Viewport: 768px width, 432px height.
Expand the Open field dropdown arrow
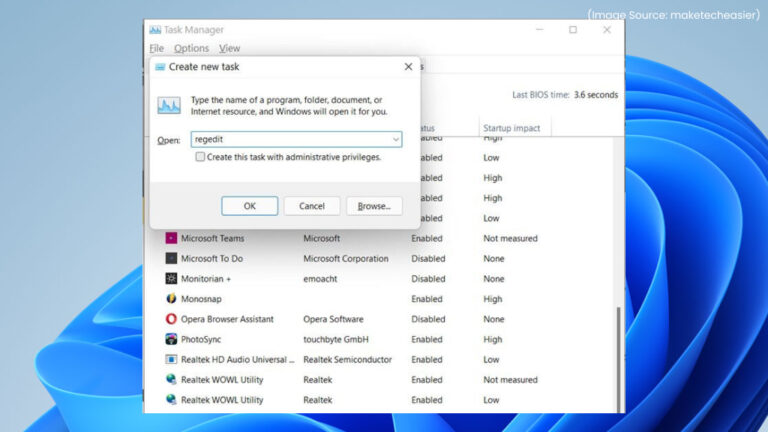[x=395, y=140]
